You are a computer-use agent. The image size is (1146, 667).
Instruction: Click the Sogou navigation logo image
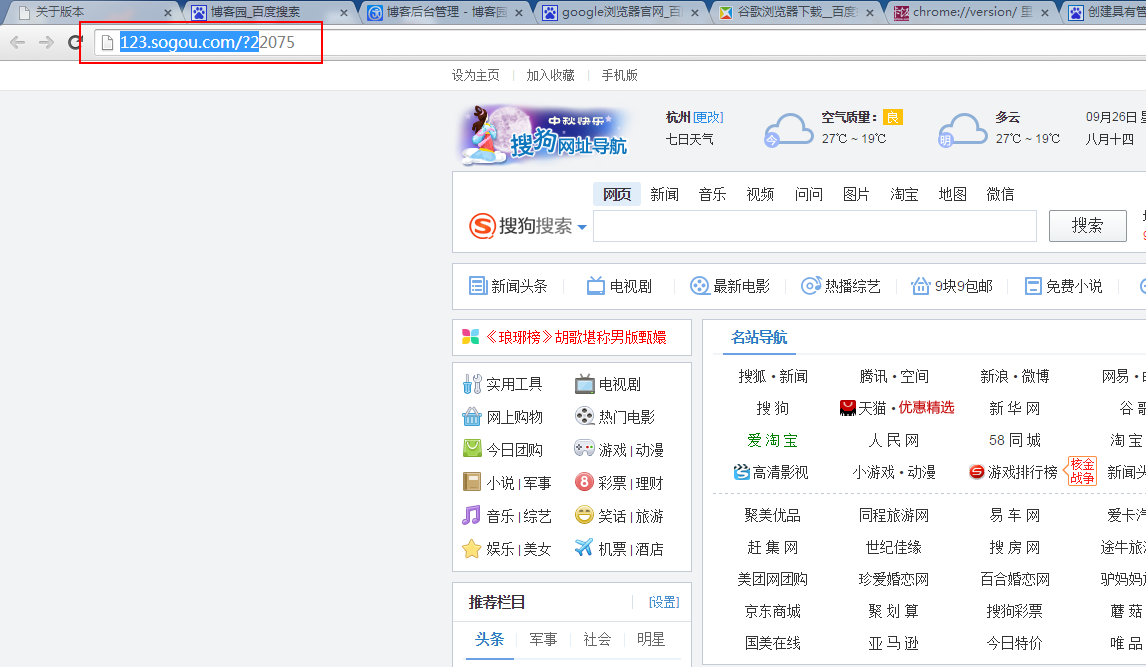544,134
